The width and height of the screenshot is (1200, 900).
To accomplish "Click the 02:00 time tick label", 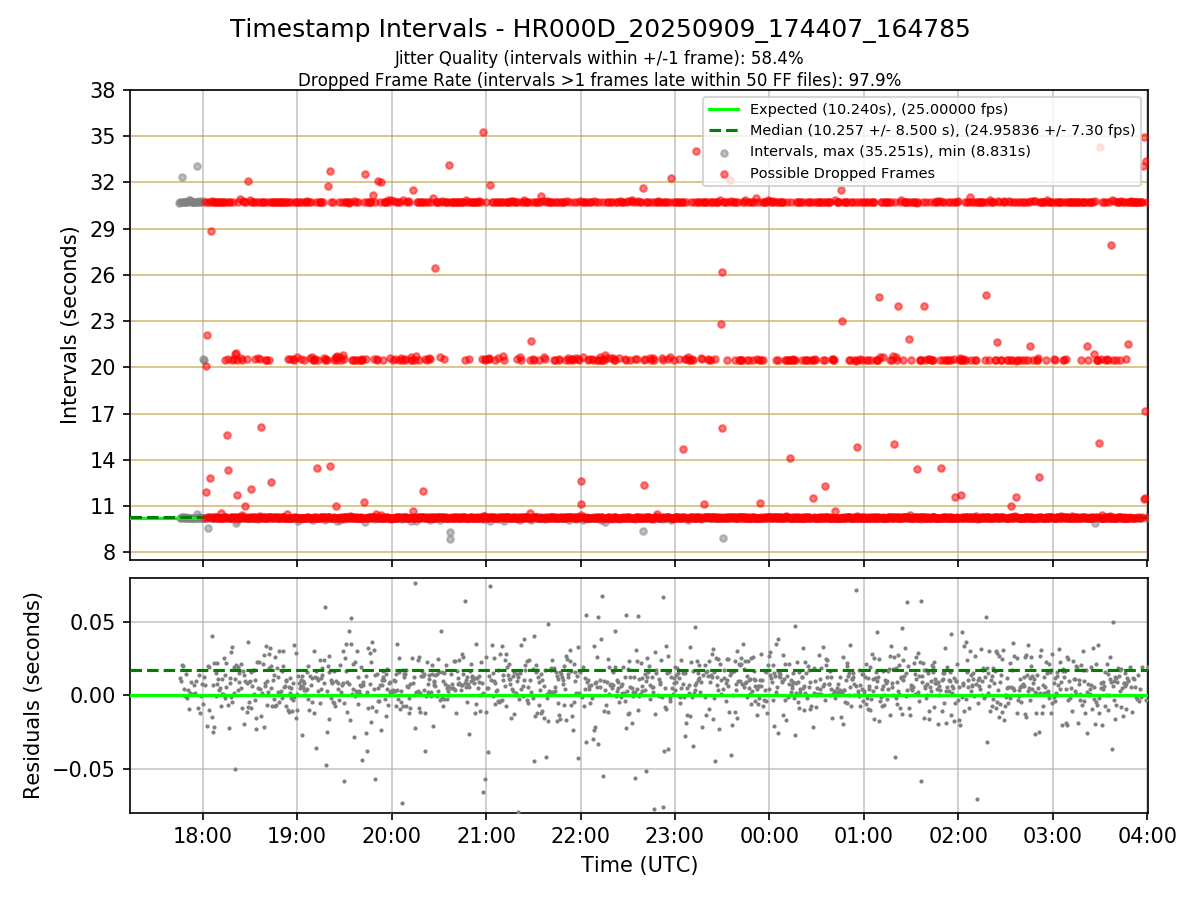I will tap(958, 834).
